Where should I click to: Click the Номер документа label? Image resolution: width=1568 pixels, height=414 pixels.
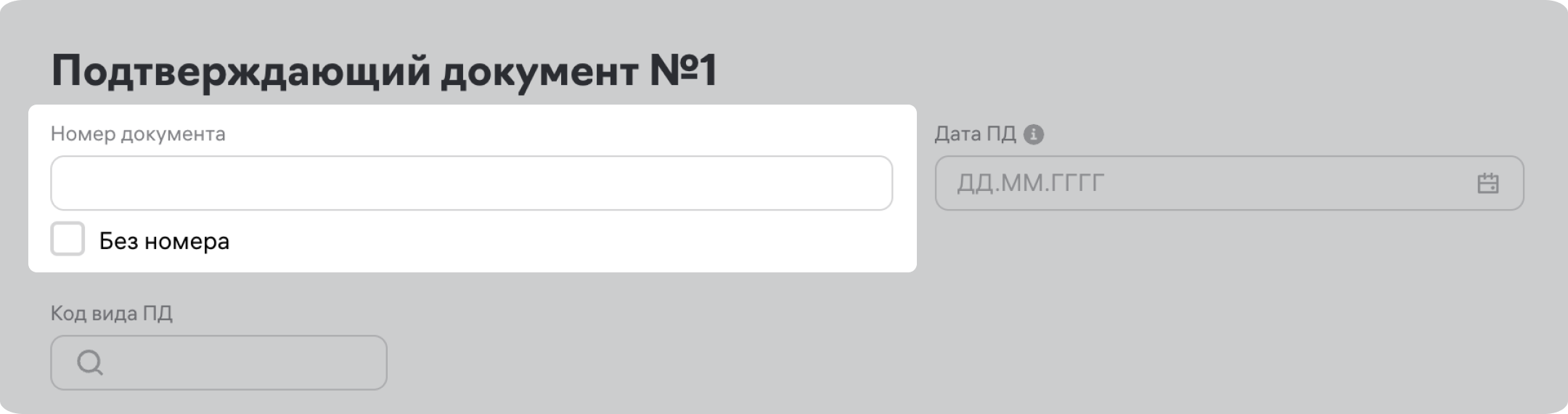[138, 134]
